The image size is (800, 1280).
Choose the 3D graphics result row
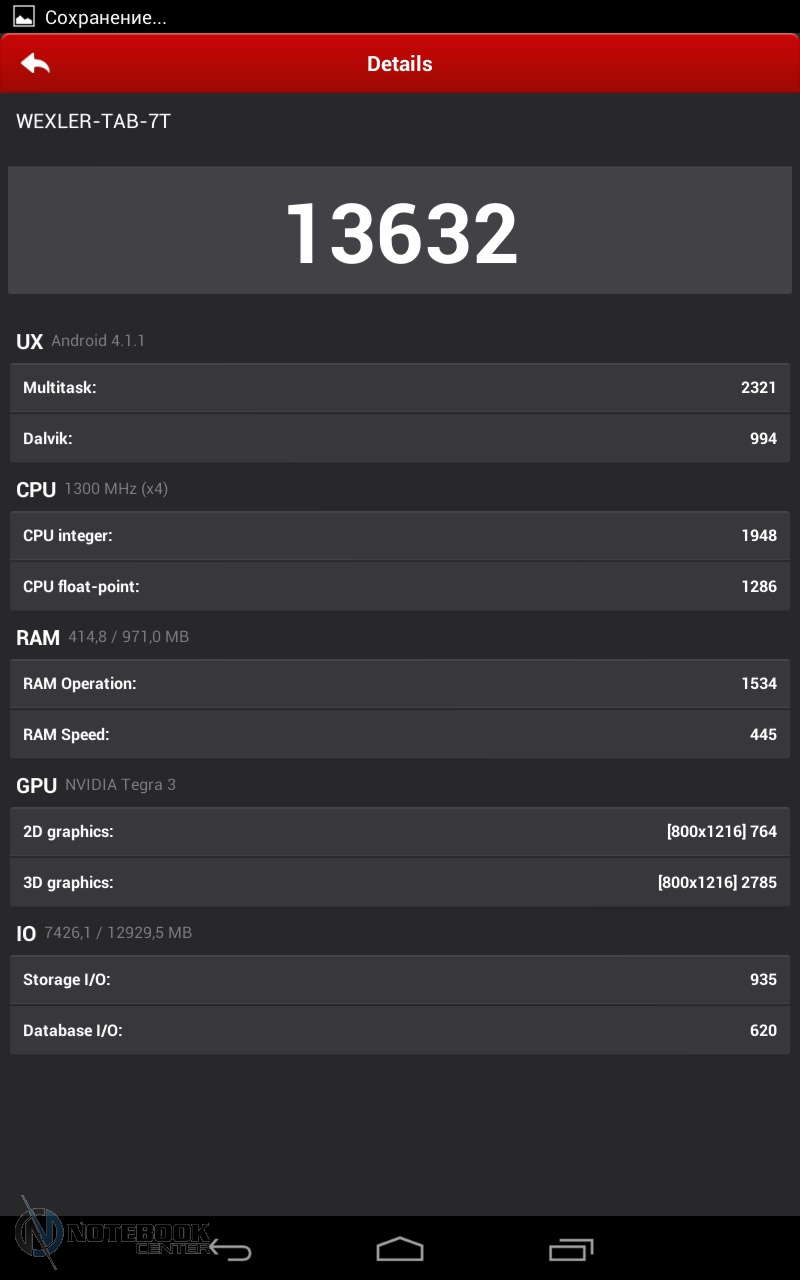click(400, 882)
